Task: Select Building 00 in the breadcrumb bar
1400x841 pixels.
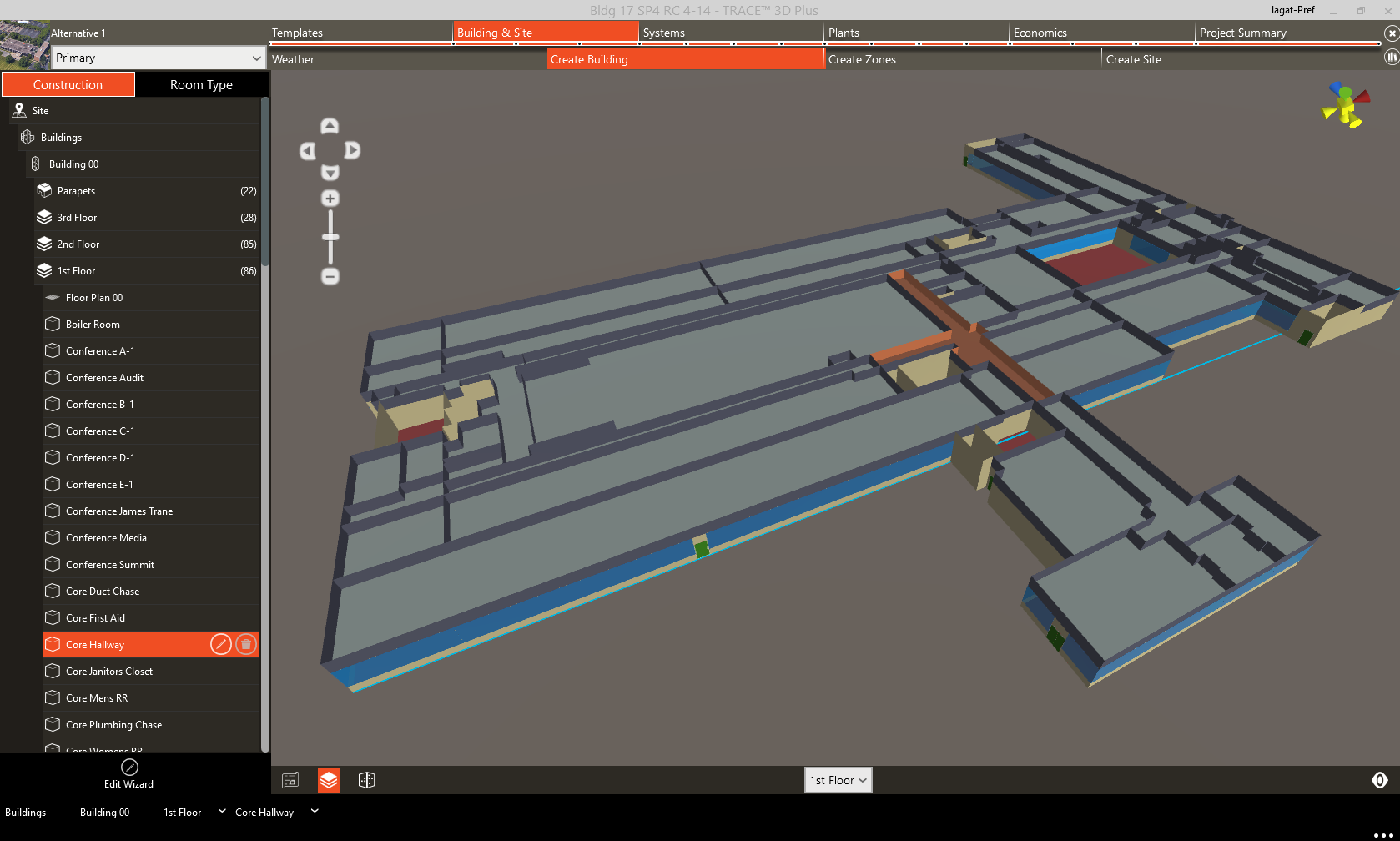Action: click(104, 812)
